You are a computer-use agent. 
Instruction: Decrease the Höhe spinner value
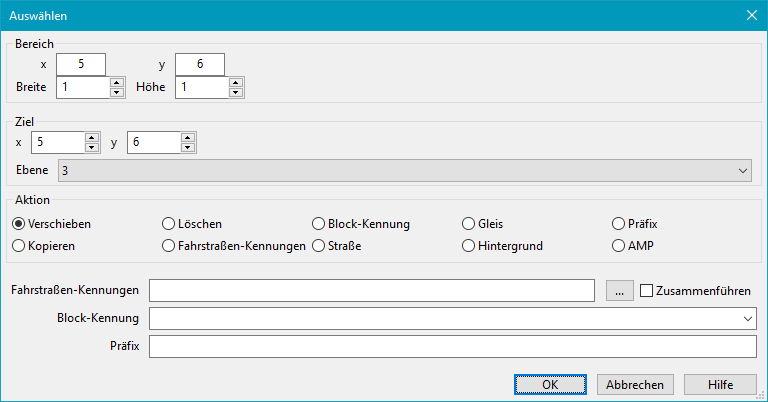pyautogui.click(x=236, y=93)
